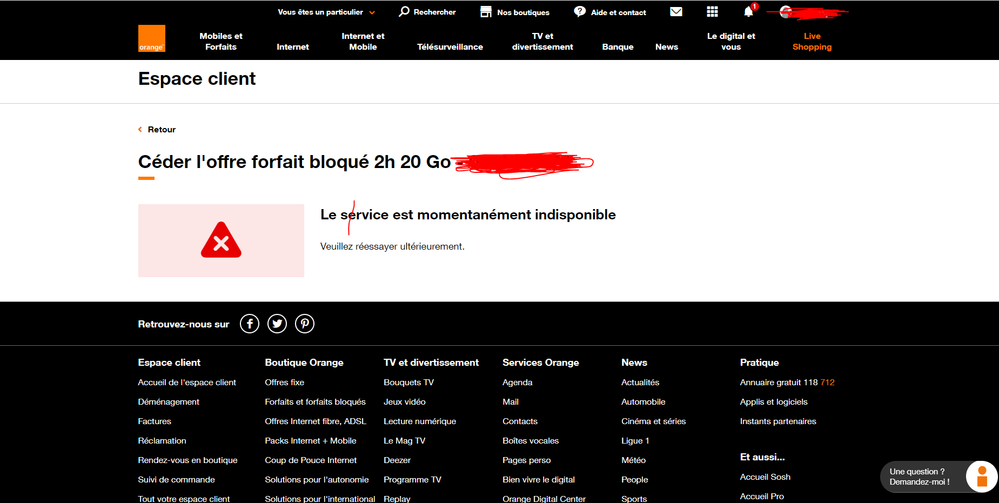
Task: Open Aide et contact
Action: pyautogui.click(x=610, y=12)
